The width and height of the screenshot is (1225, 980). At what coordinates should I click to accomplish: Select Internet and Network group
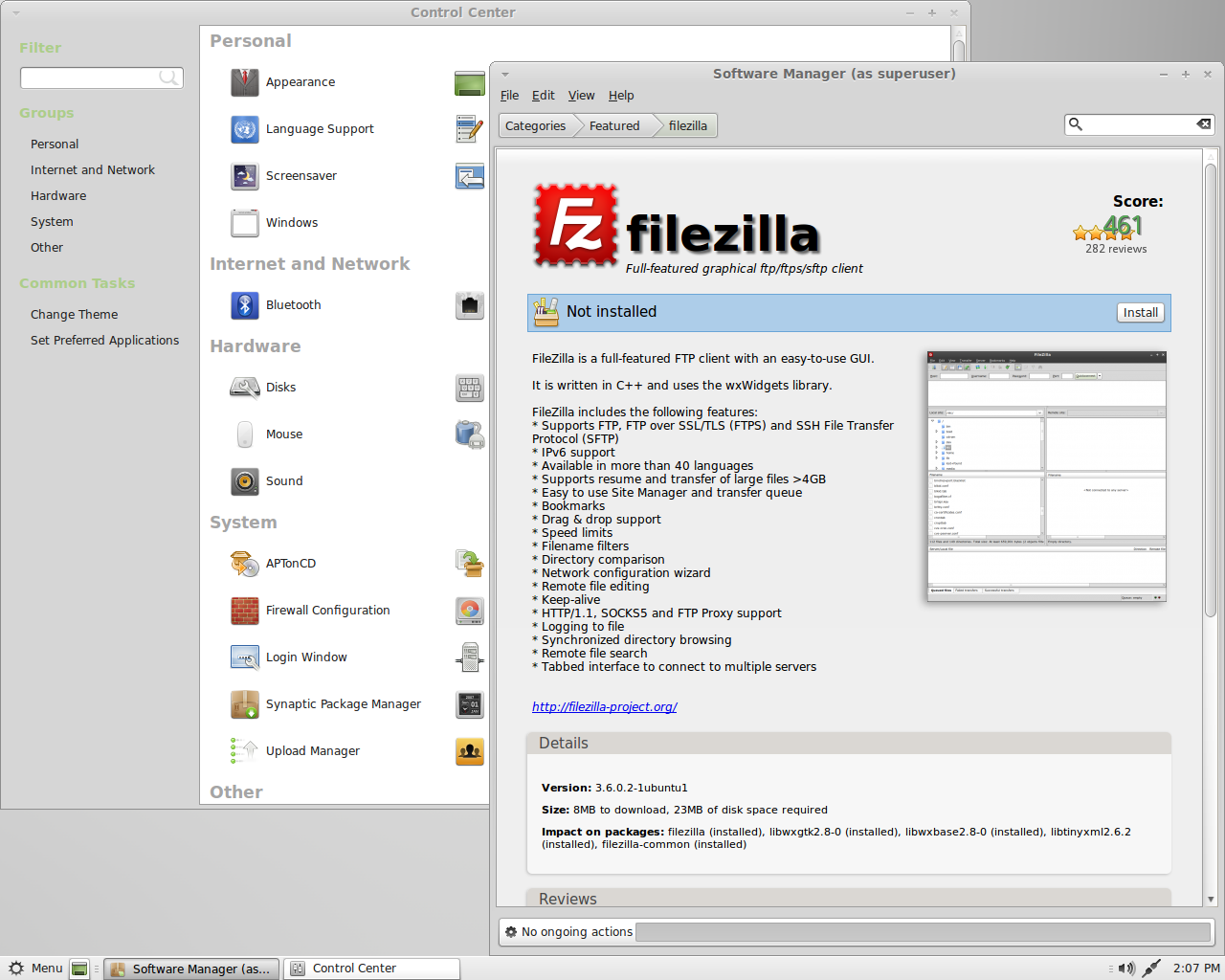pos(93,170)
